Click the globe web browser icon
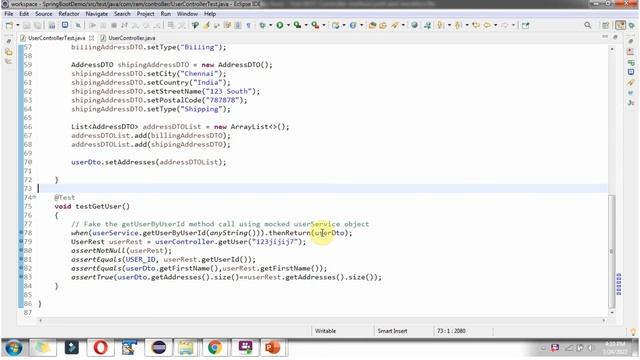 pos(415,25)
